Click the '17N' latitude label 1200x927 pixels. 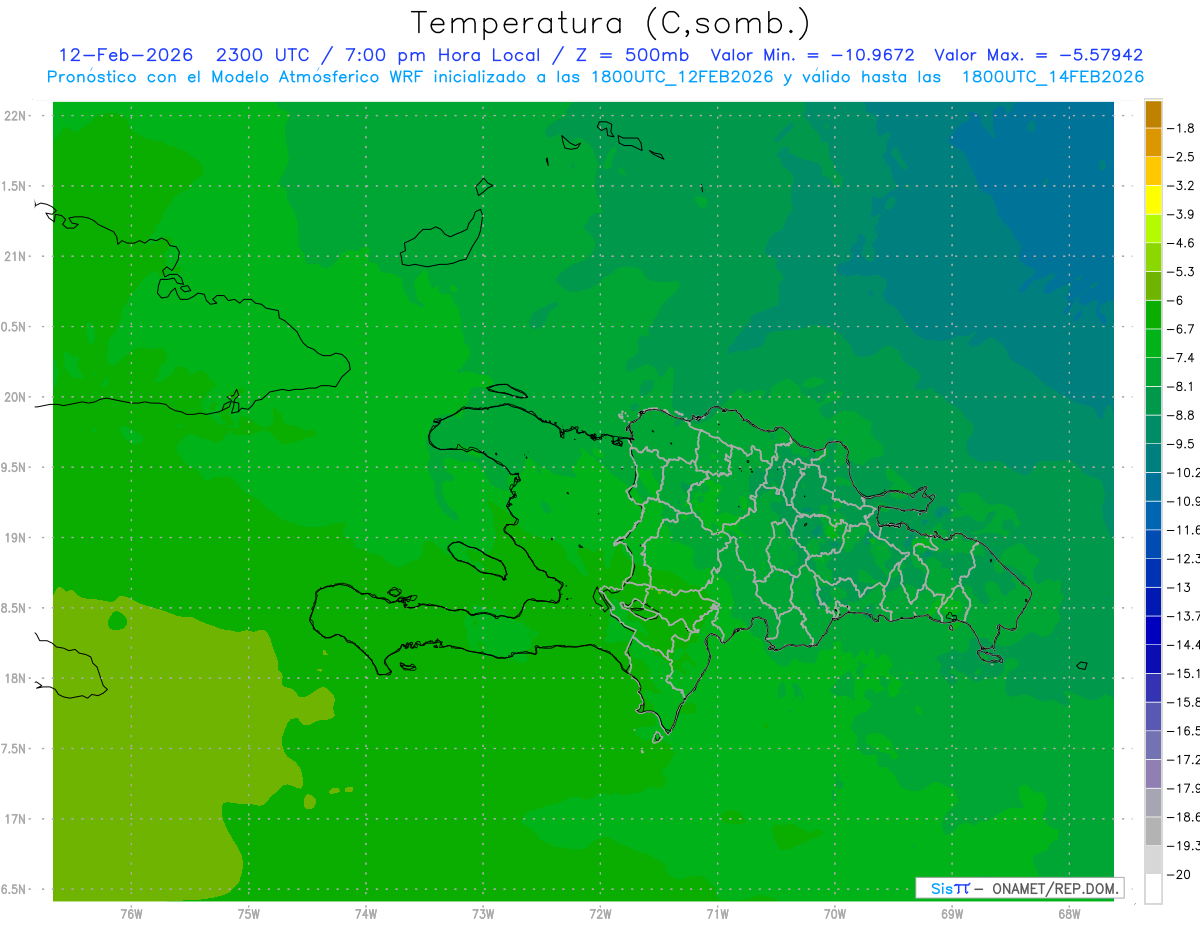pos(17,820)
